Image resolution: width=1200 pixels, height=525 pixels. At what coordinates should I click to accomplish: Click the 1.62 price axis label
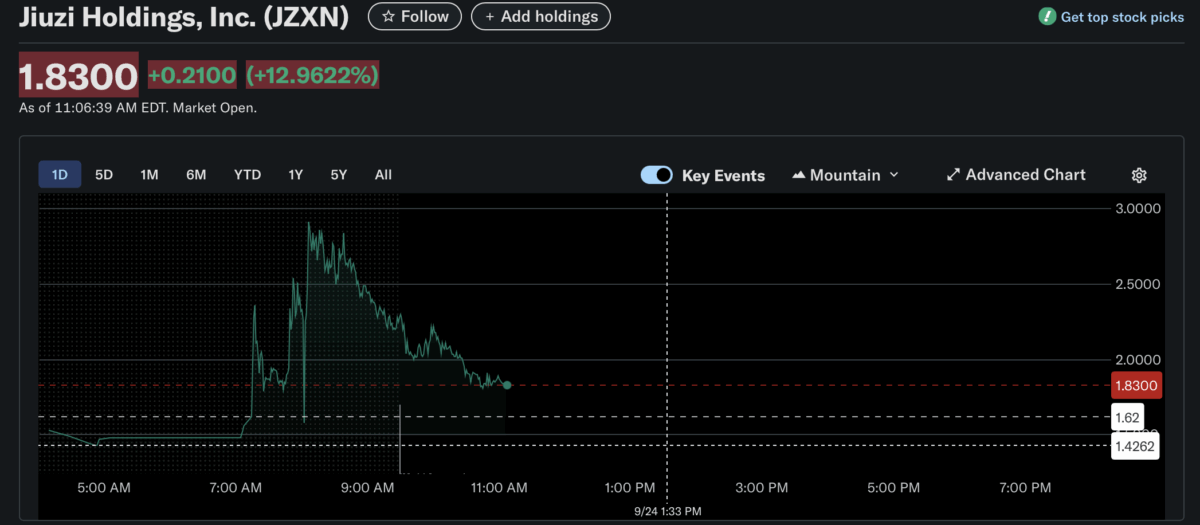pos(1127,417)
